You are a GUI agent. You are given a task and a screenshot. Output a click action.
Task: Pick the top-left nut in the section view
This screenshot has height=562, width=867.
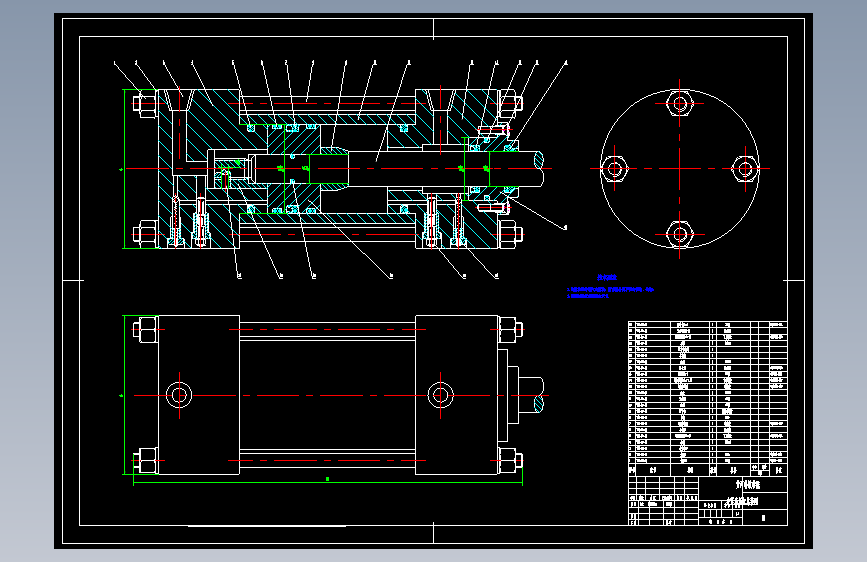point(146,103)
